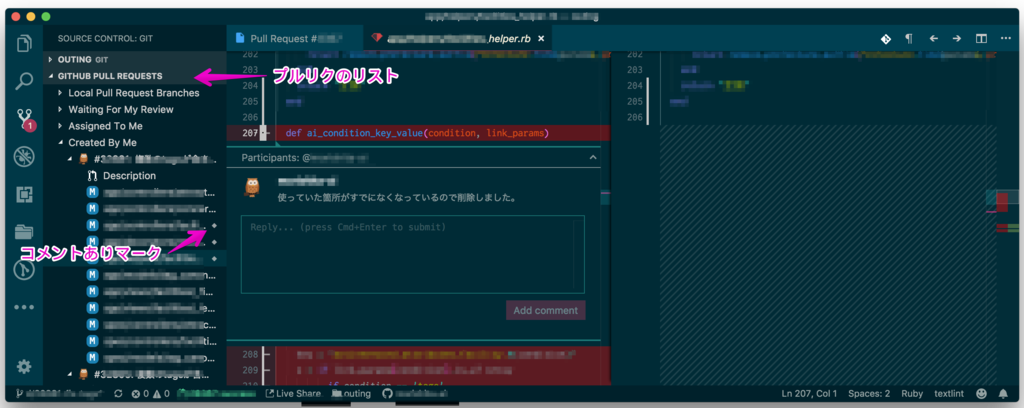The width and height of the screenshot is (1024, 408).
Task: Click the Participants label in comment header
Action: (x=270, y=157)
